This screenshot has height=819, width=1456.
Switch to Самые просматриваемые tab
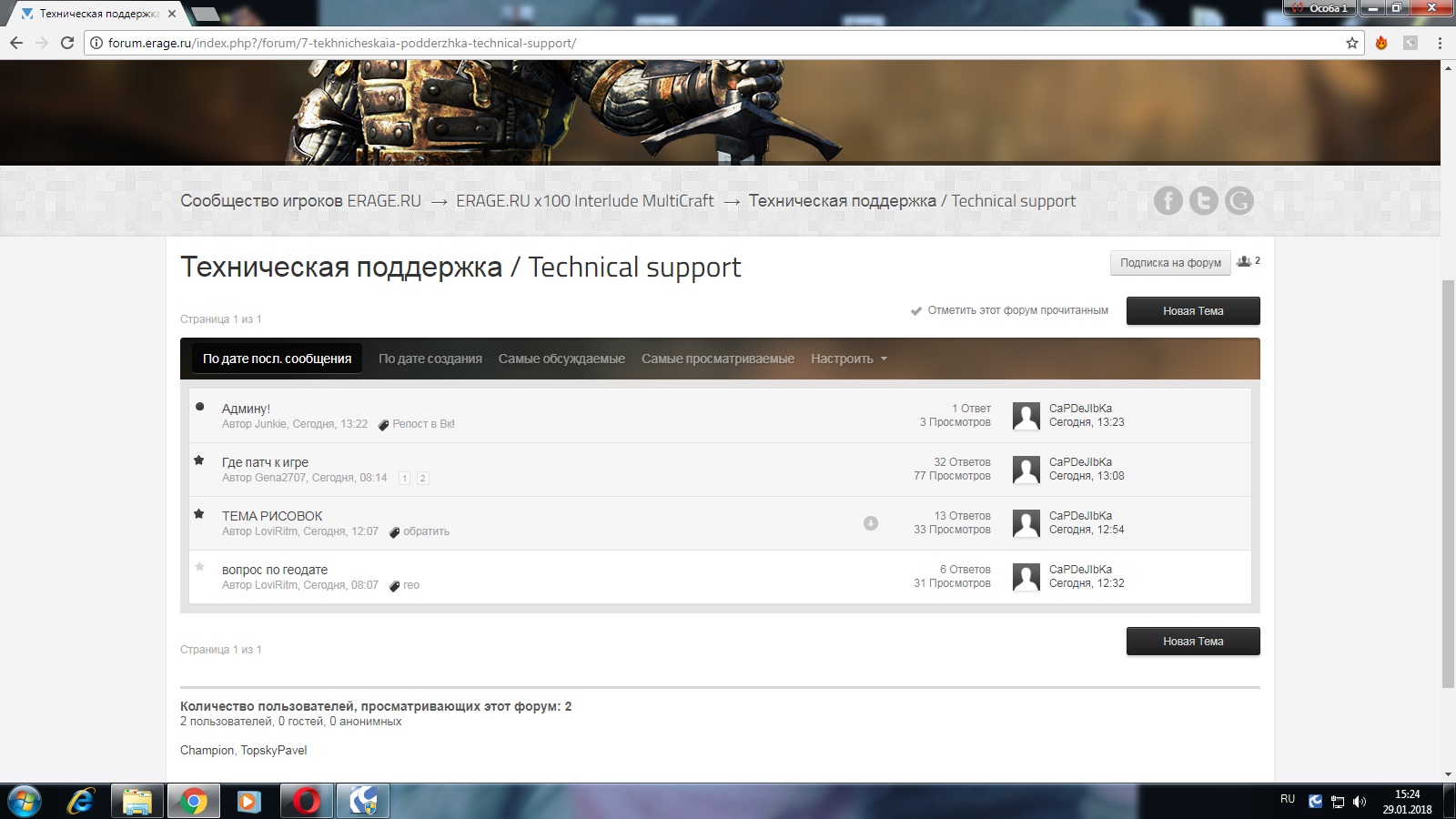[718, 359]
